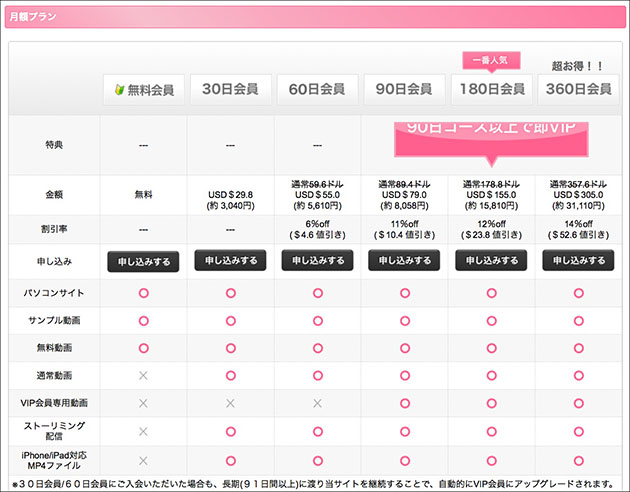Click the VIP会員専用動画 X mark under 60日会員
The height and width of the screenshot is (492, 630).
tap(317, 403)
